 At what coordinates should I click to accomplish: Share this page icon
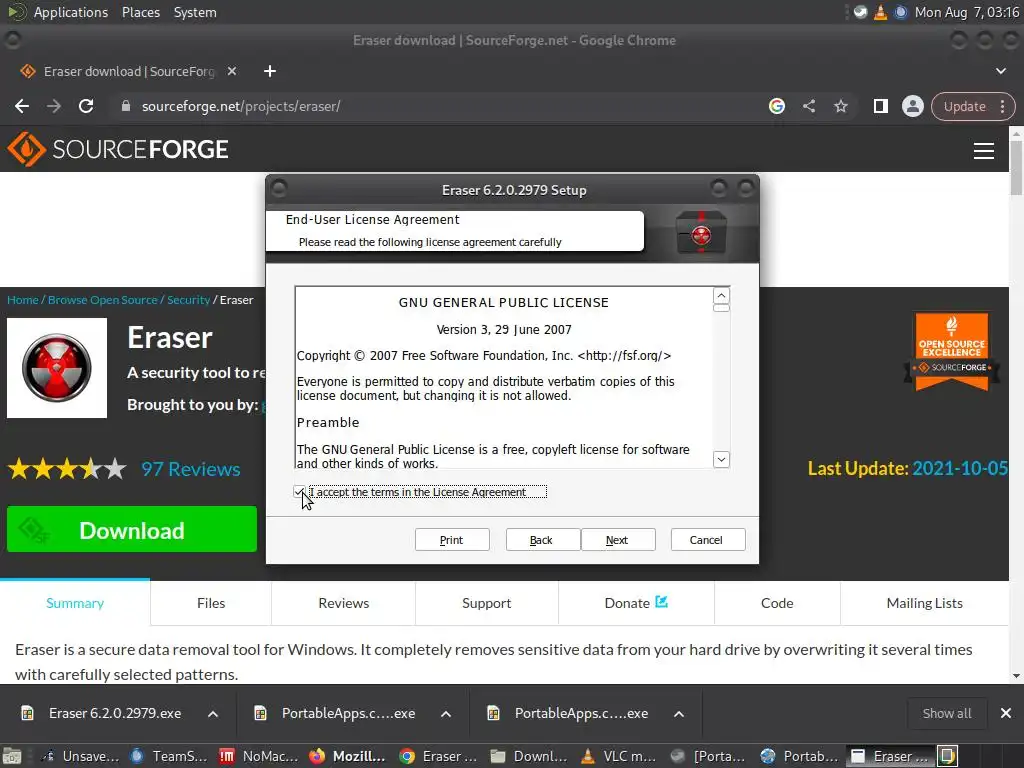point(808,106)
